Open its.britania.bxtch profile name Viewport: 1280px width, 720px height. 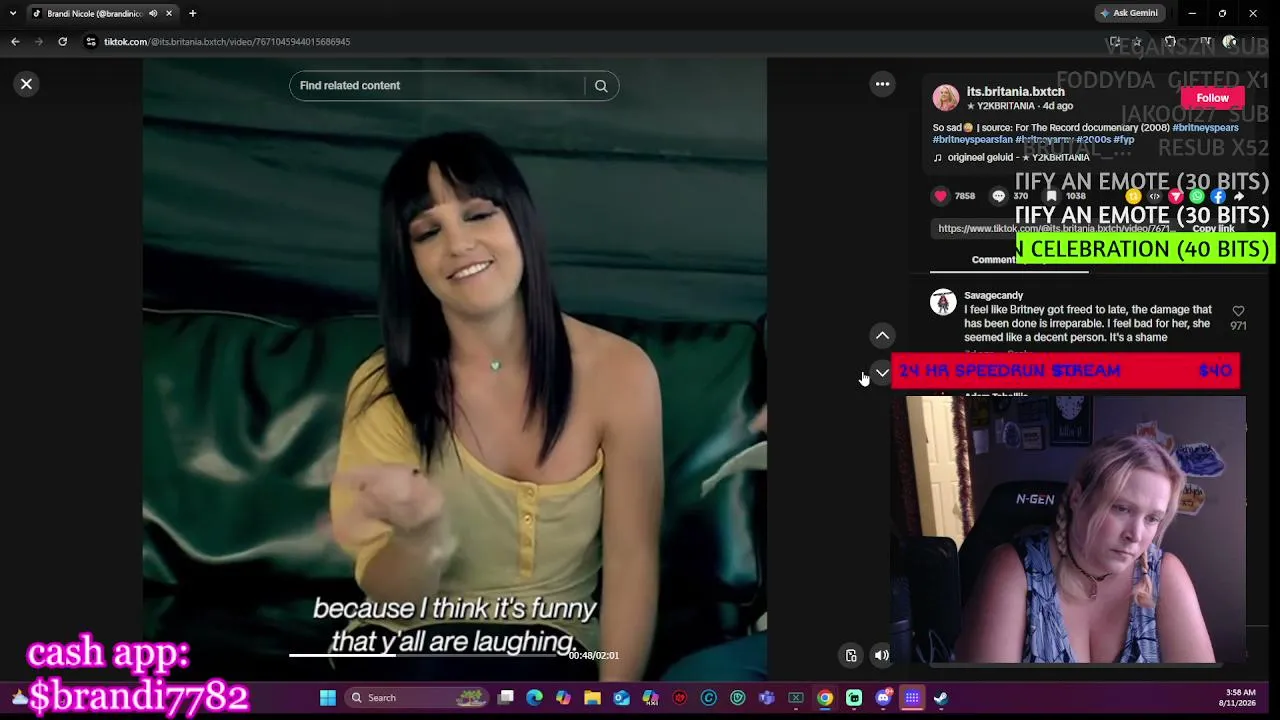[x=1015, y=92]
